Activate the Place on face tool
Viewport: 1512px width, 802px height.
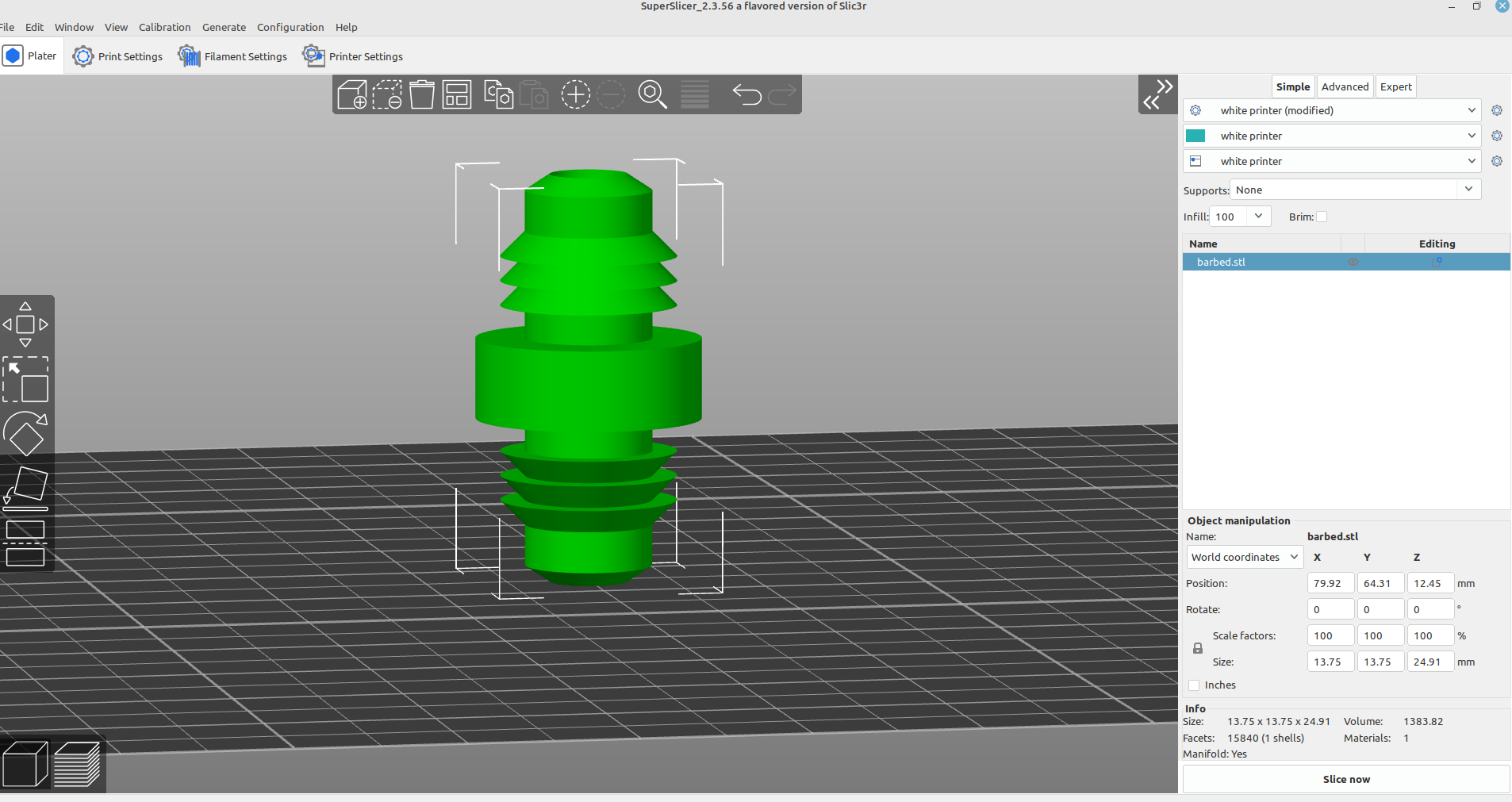(26, 487)
